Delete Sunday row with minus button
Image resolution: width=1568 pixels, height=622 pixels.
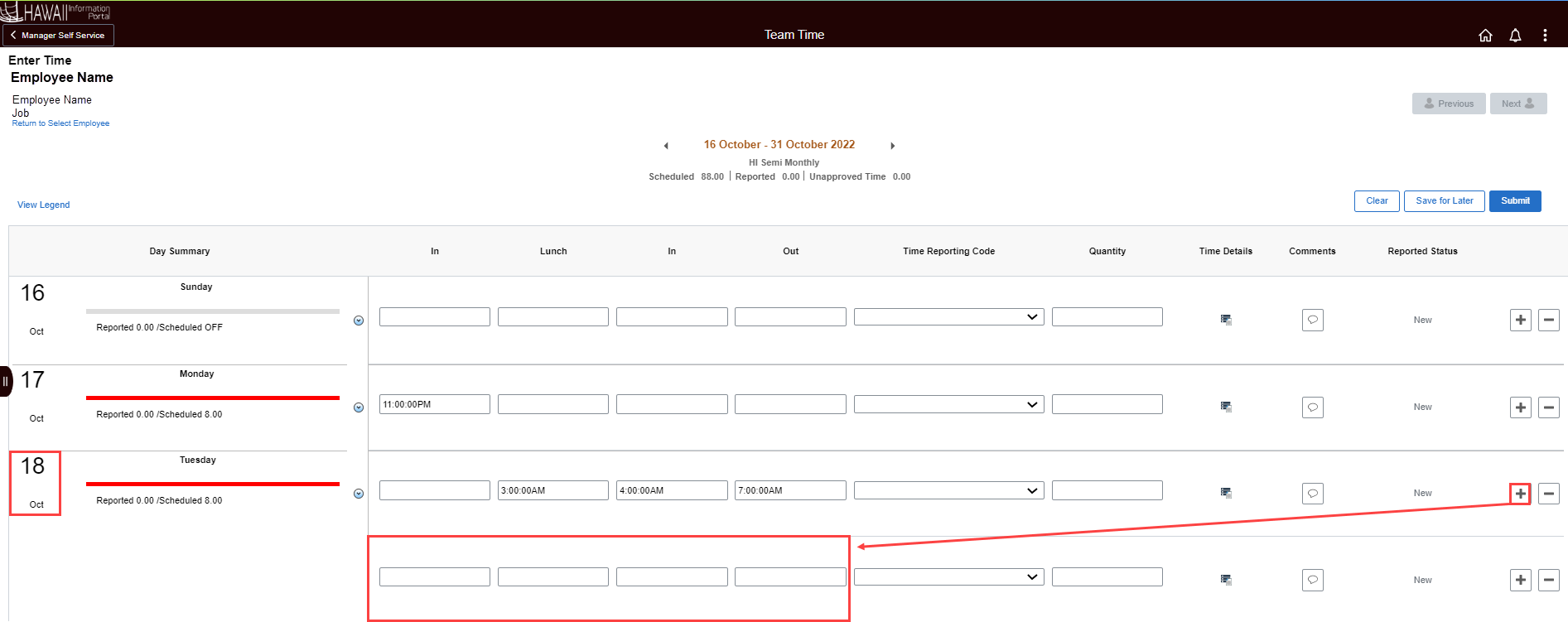pyautogui.click(x=1549, y=321)
